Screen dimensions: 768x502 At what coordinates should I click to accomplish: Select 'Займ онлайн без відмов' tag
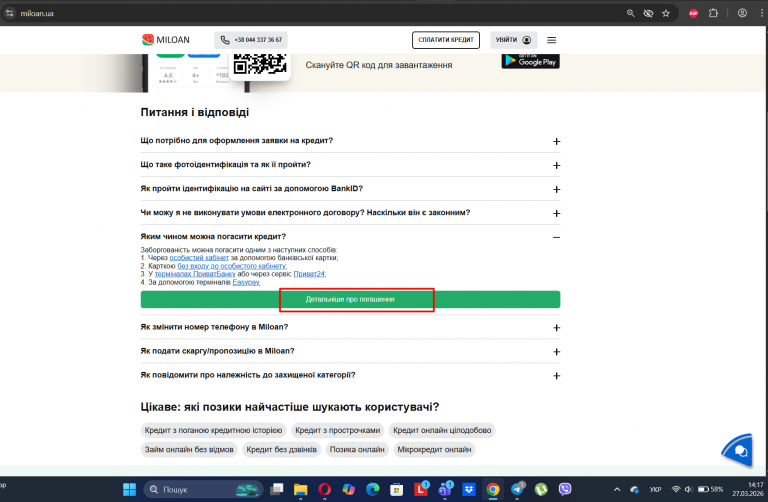189,449
